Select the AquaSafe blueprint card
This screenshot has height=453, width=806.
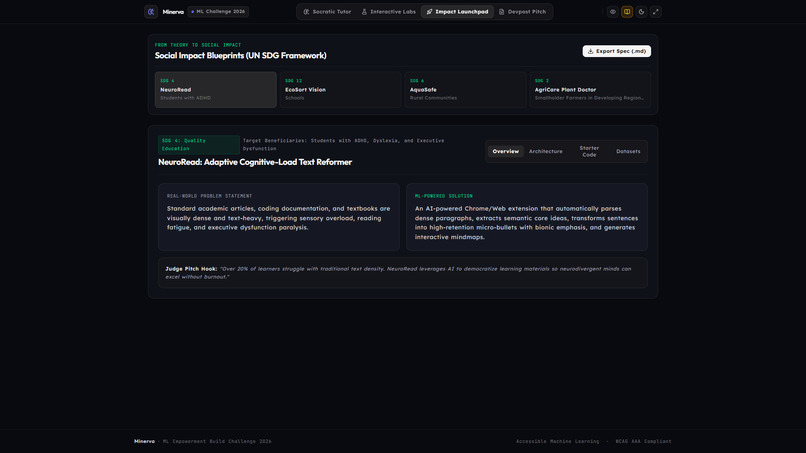pyautogui.click(x=466, y=89)
